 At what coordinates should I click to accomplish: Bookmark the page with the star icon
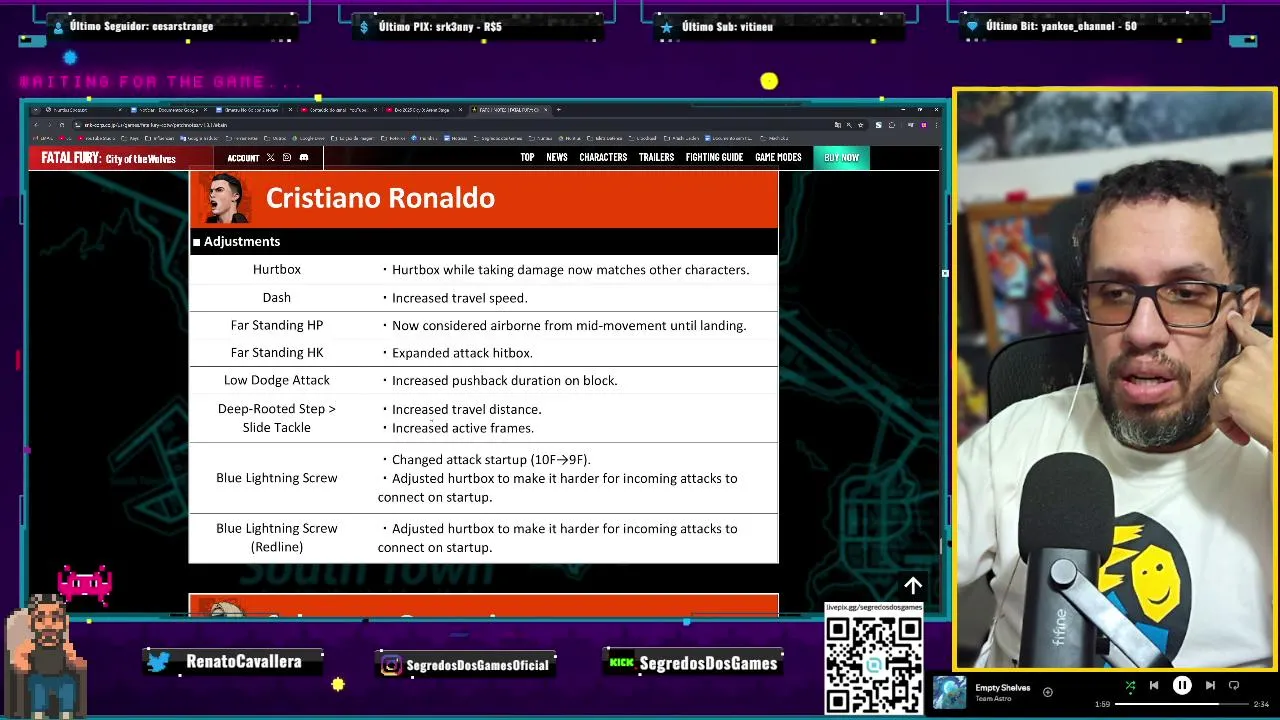[x=860, y=125]
